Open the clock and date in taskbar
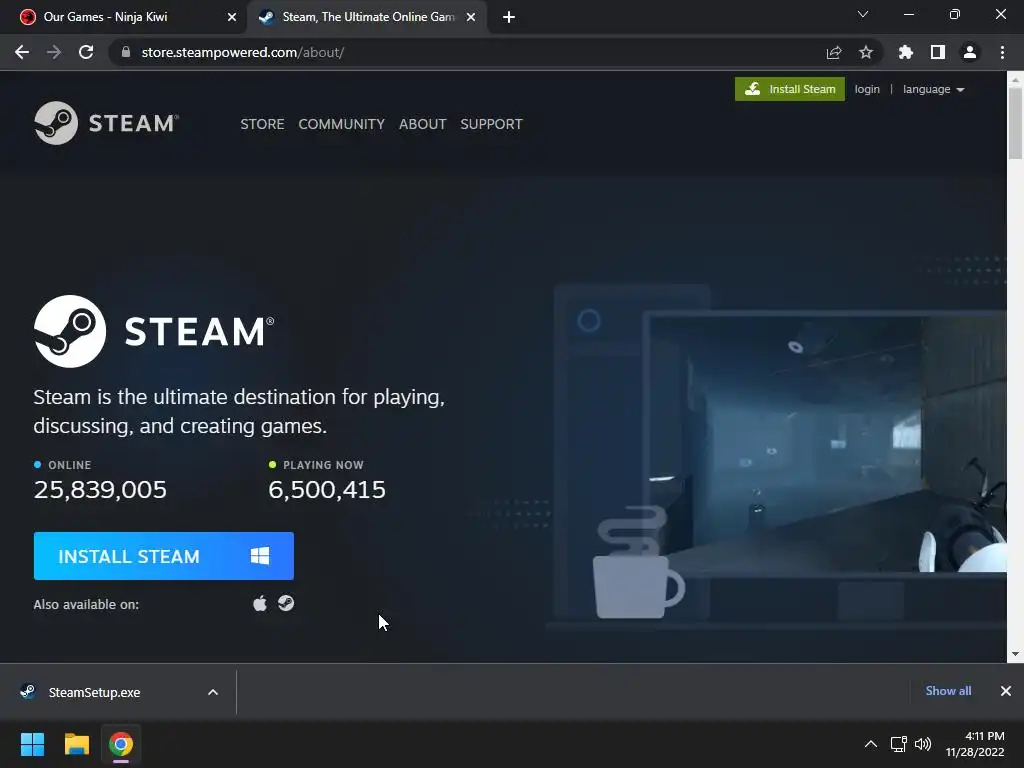This screenshot has height=768, width=1024. coord(975,744)
